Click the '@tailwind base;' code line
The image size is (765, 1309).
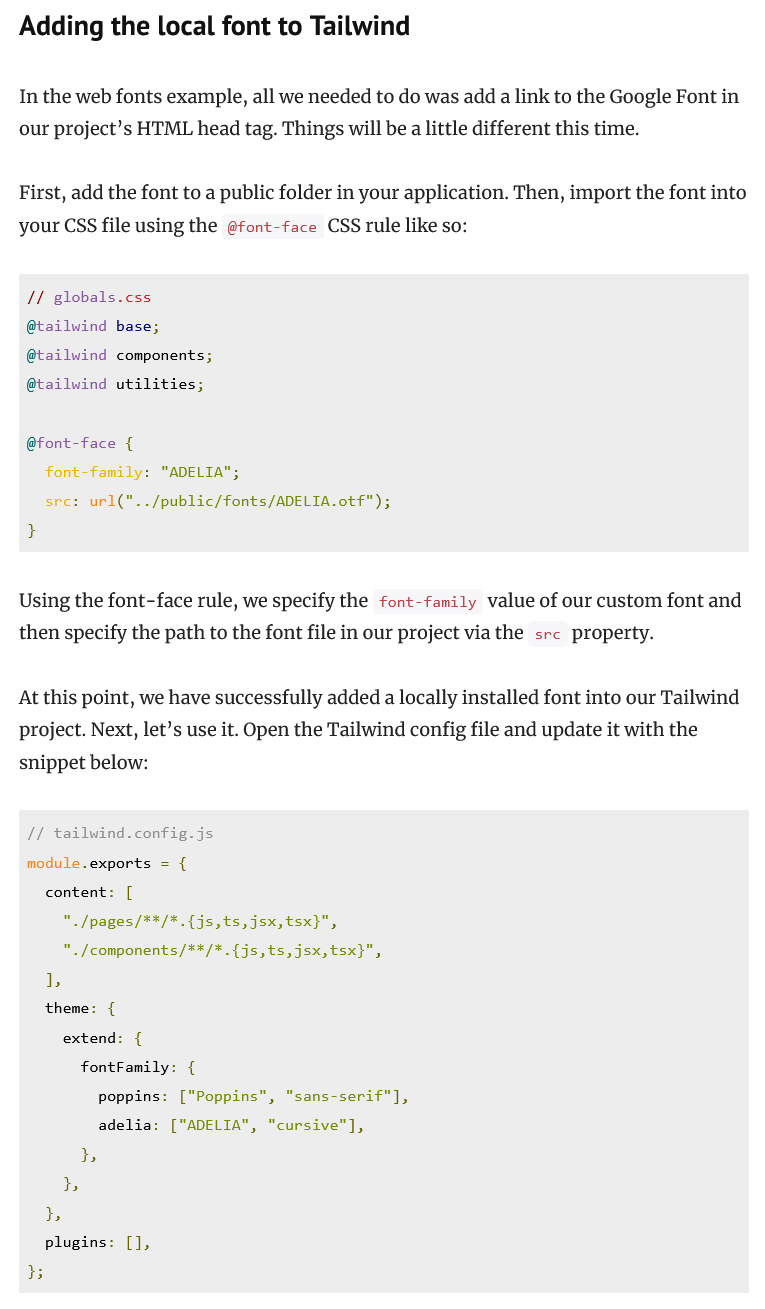coord(93,326)
